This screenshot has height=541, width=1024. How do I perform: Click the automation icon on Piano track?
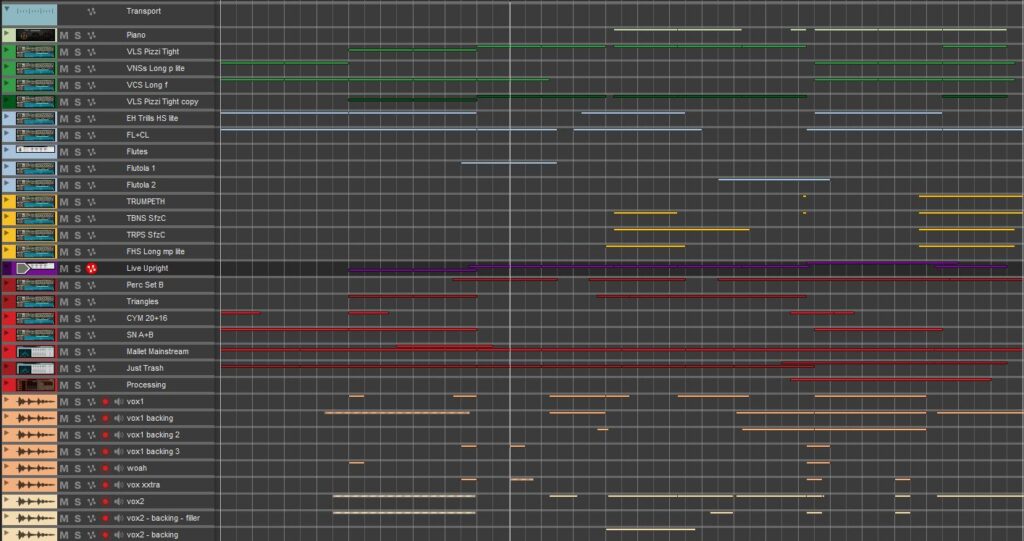click(x=91, y=35)
